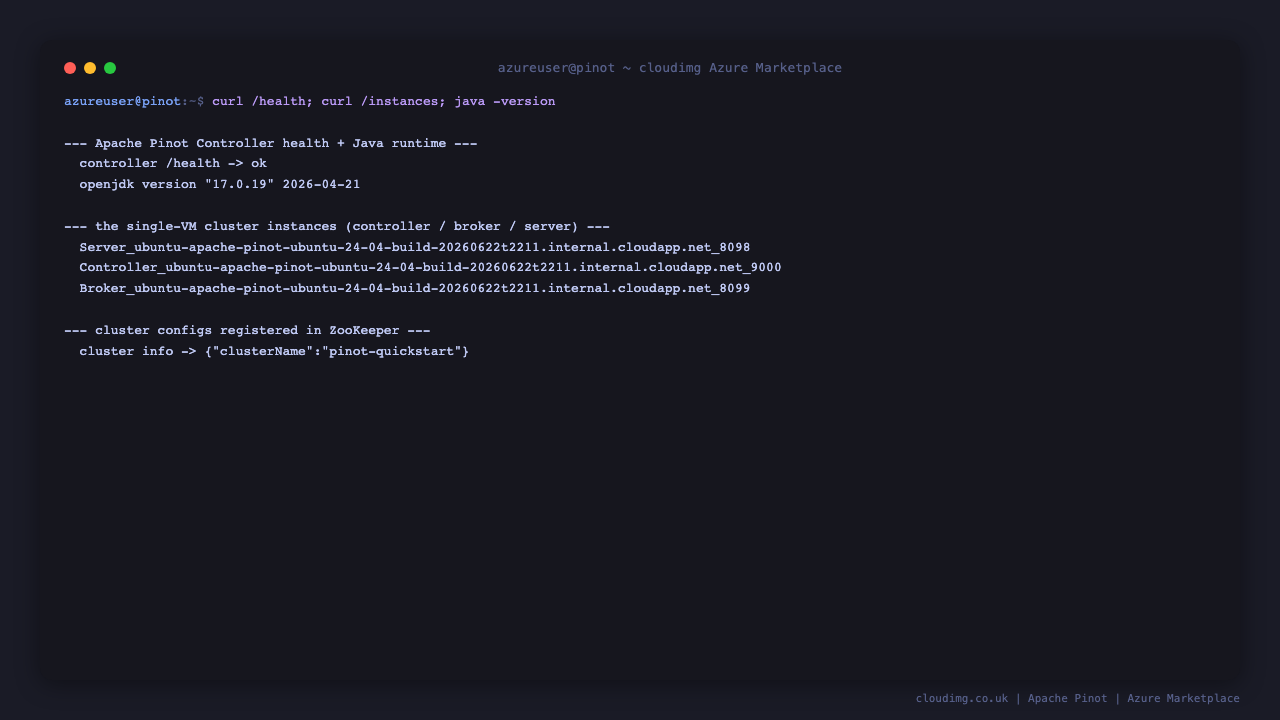Click the red close window dot

tap(70, 68)
